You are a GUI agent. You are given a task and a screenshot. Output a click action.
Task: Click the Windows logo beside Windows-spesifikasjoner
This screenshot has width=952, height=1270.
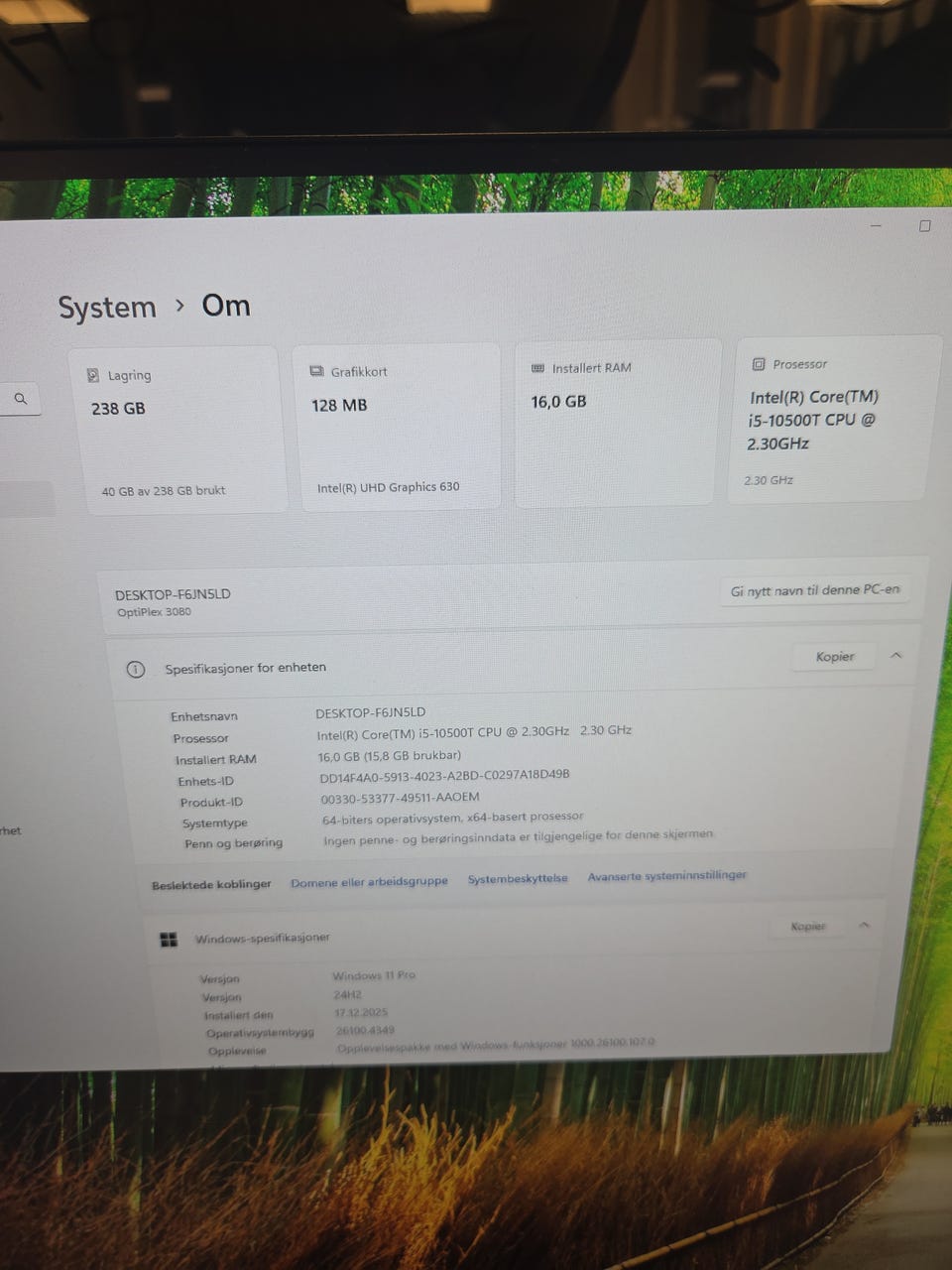[x=169, y=939]
